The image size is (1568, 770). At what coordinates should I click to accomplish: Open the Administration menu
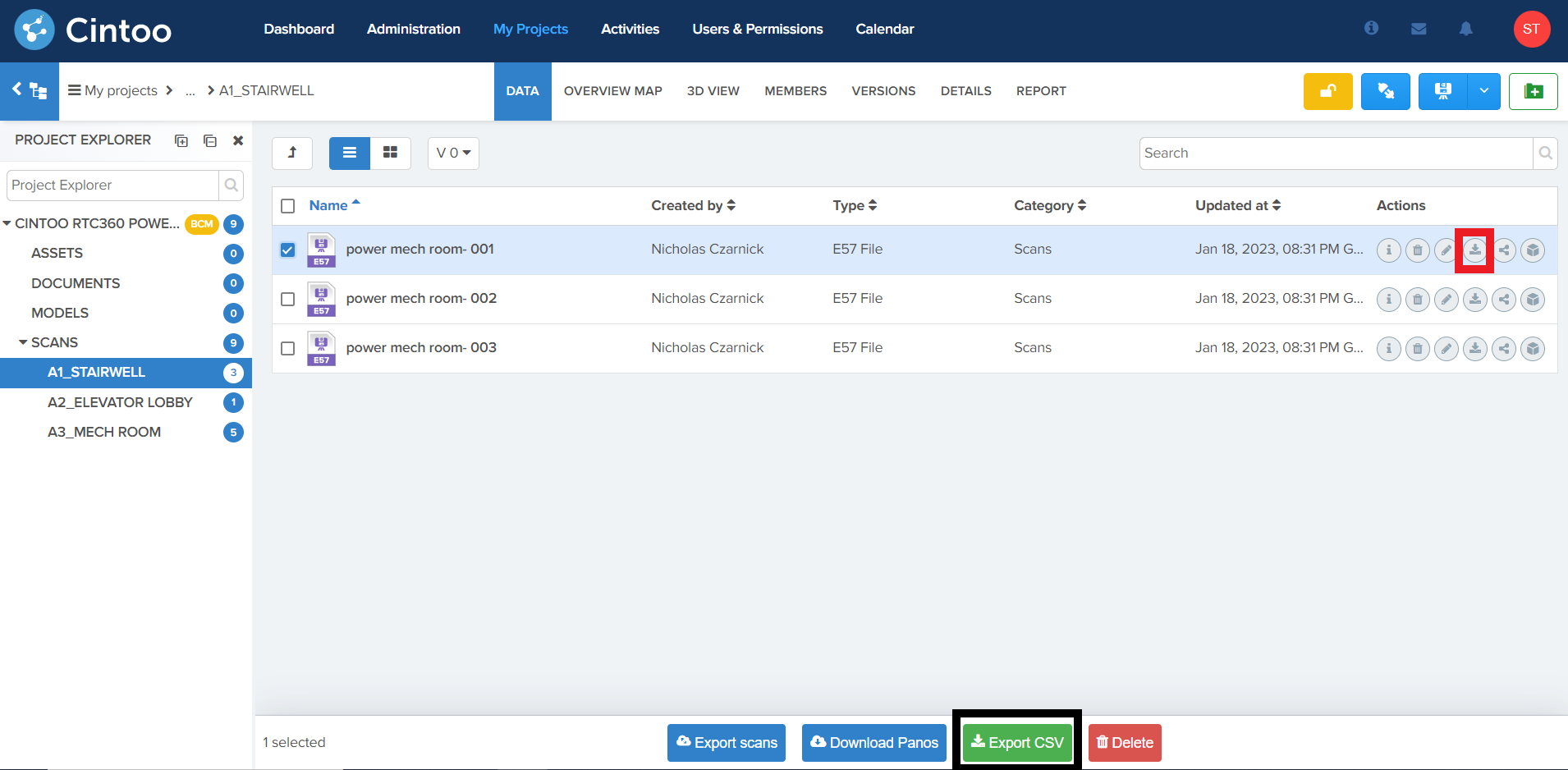[414, 29]
